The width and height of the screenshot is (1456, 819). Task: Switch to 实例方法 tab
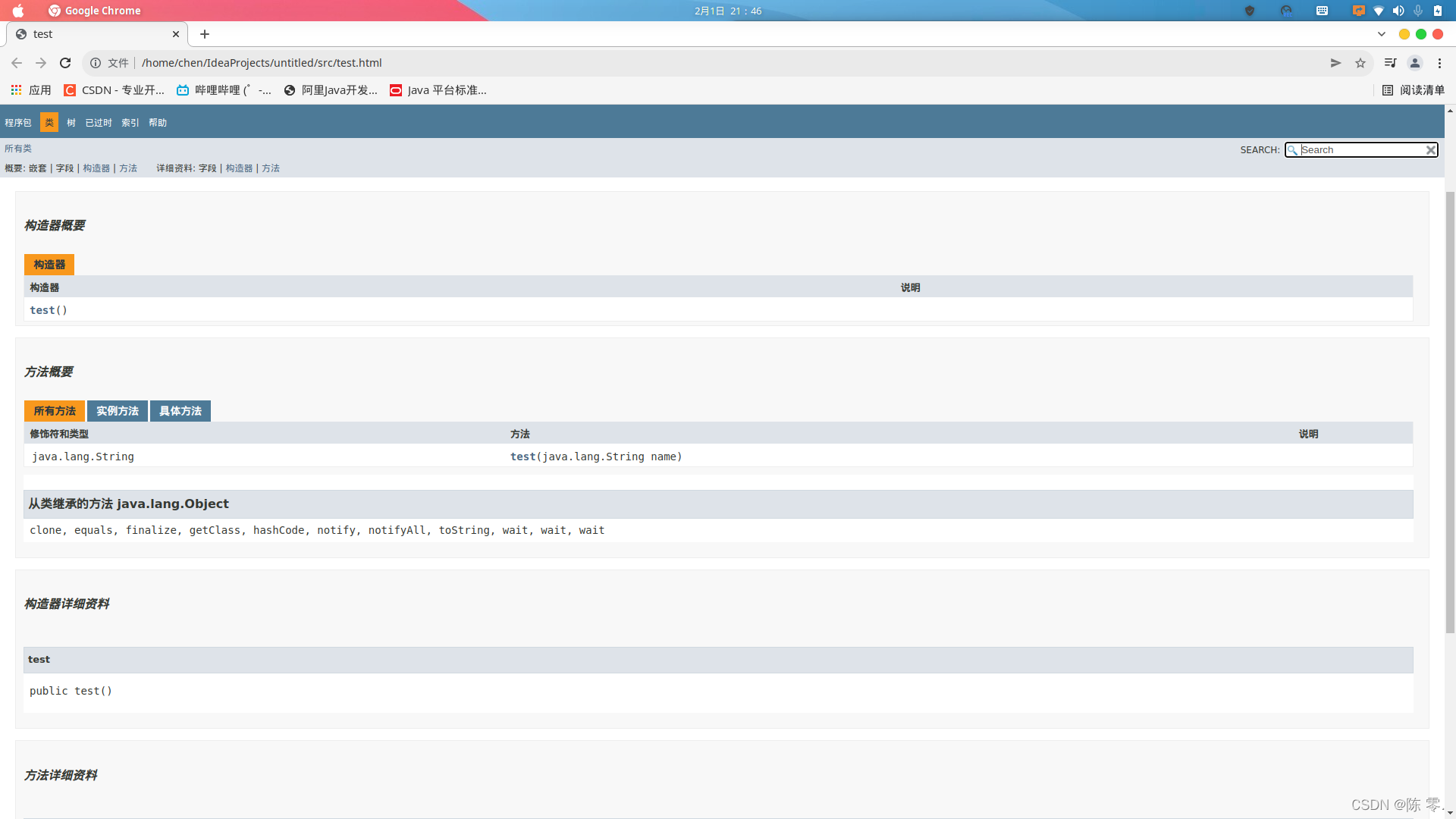pos(118,411)
